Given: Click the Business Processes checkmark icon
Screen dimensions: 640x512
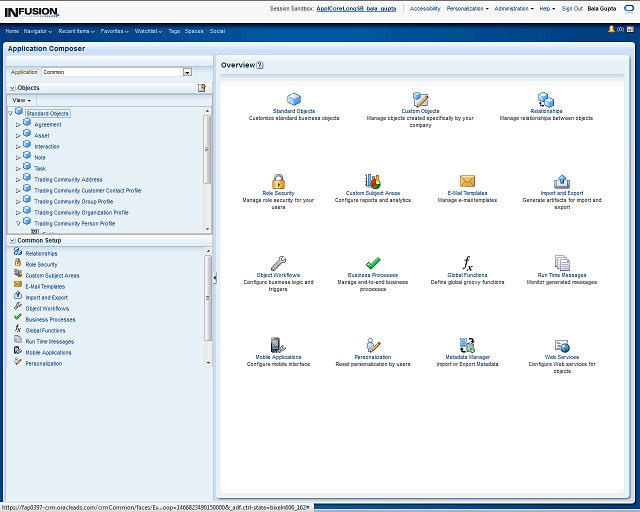Looking at the screenshot, I should coord(373,263).
